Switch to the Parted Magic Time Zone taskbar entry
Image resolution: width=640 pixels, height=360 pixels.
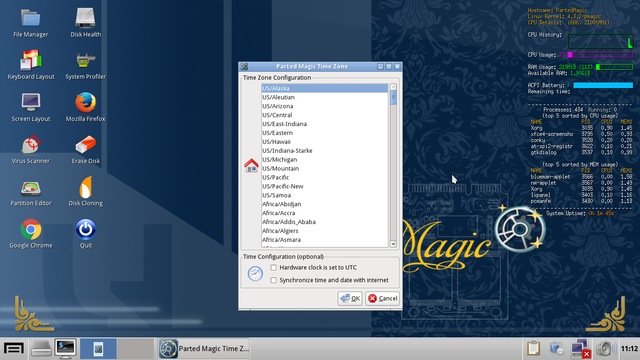tap(204, 349)
